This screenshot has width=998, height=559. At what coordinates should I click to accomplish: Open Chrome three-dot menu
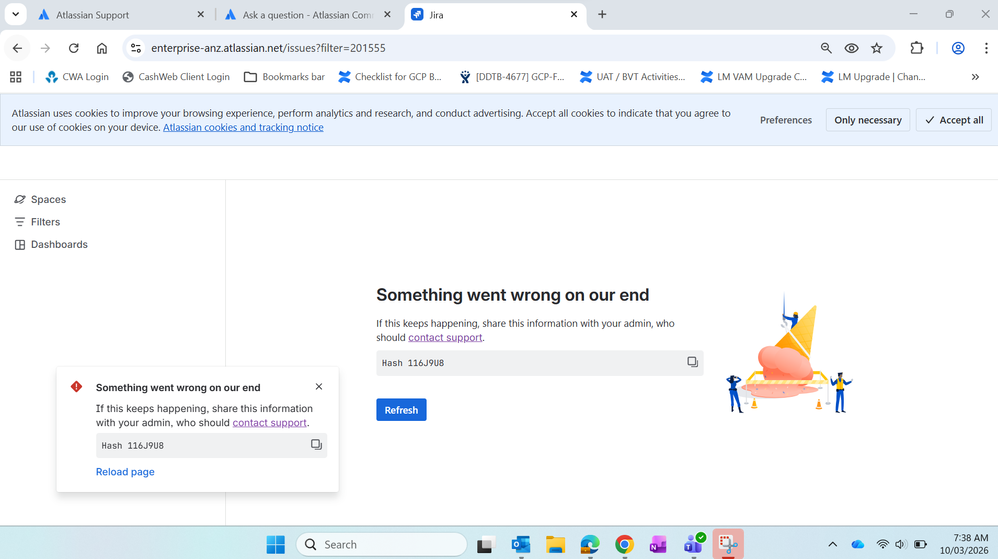pyautogui.click(x=986, y=48)
